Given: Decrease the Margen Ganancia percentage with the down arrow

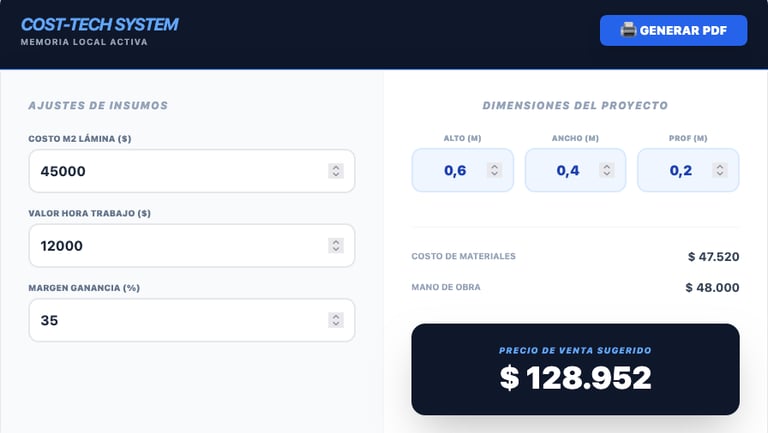Looking at the screenshot, I should pos(336,324).
